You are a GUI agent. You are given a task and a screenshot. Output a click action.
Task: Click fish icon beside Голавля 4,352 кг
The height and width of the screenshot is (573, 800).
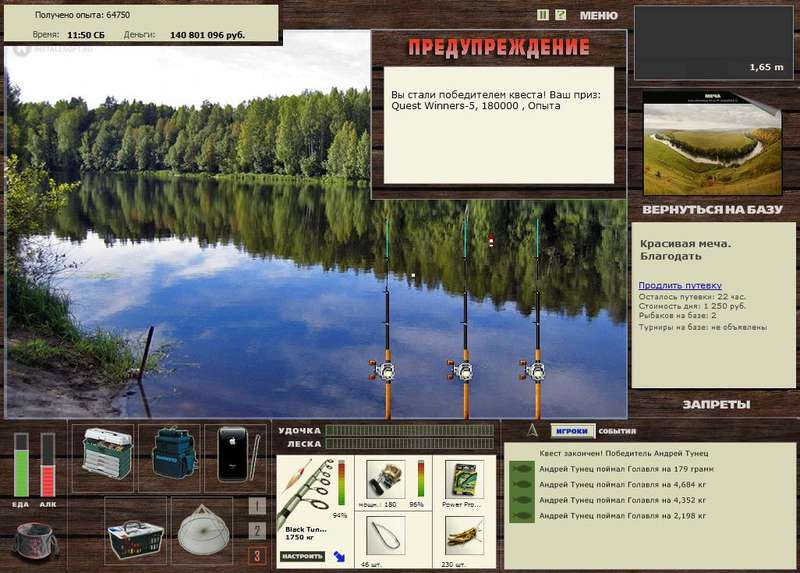click(x=522, y=500)
